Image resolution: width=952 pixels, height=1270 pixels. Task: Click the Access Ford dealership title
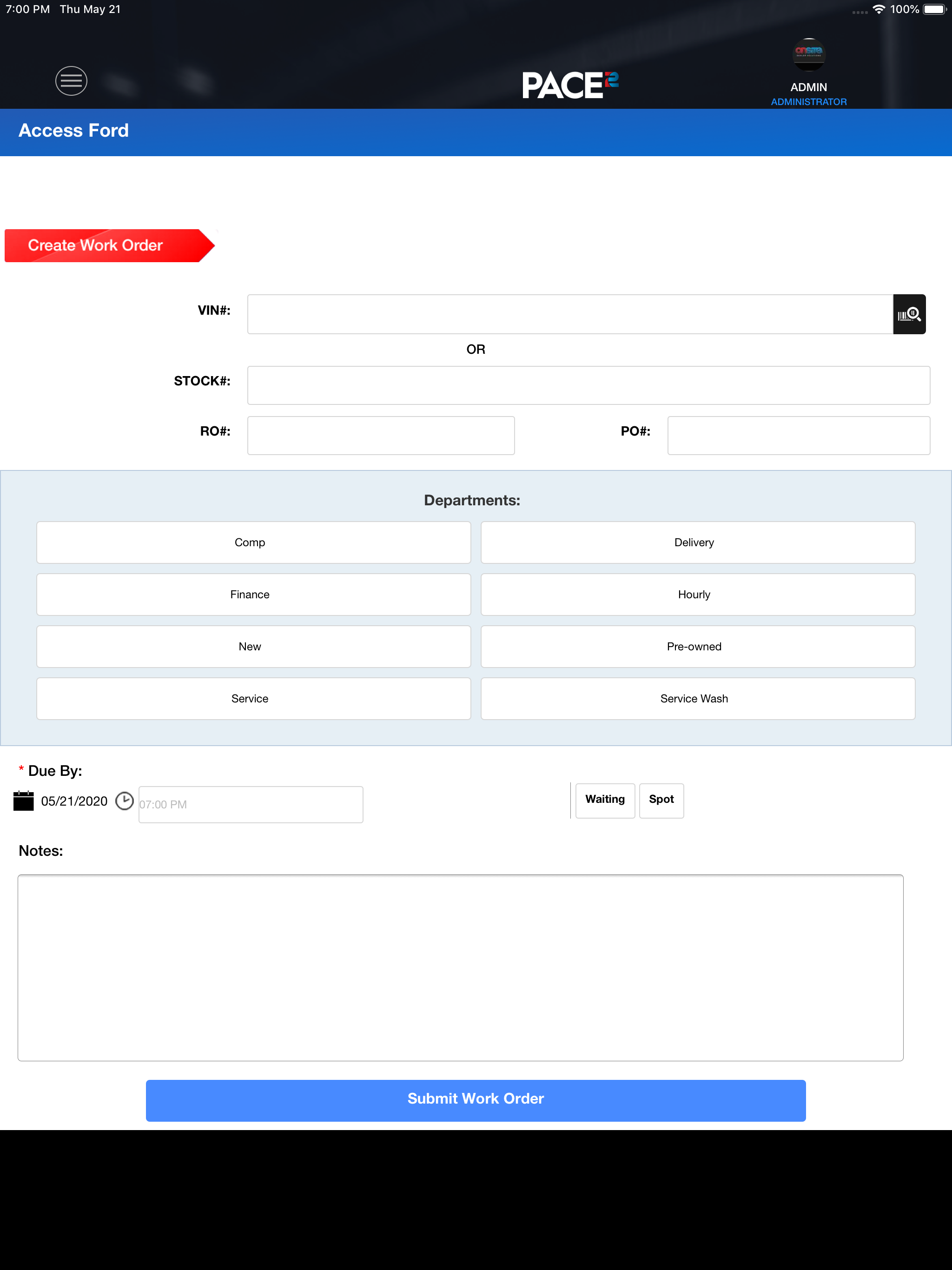[73, 130]
